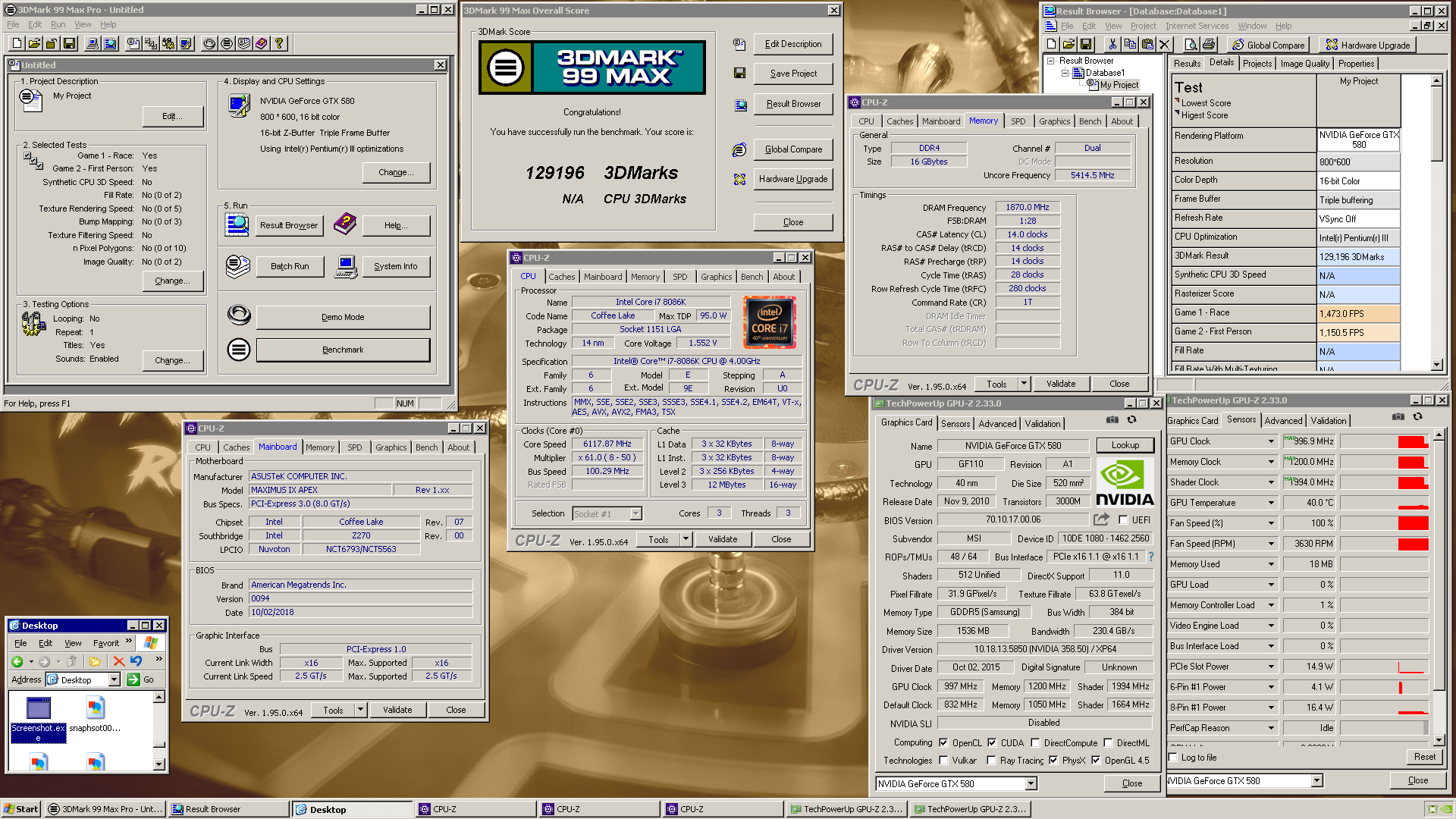Screen dimensions: 1456x819
Task: Collapse Database1 node in Result Browser tree
Action: coord(1065,73)
